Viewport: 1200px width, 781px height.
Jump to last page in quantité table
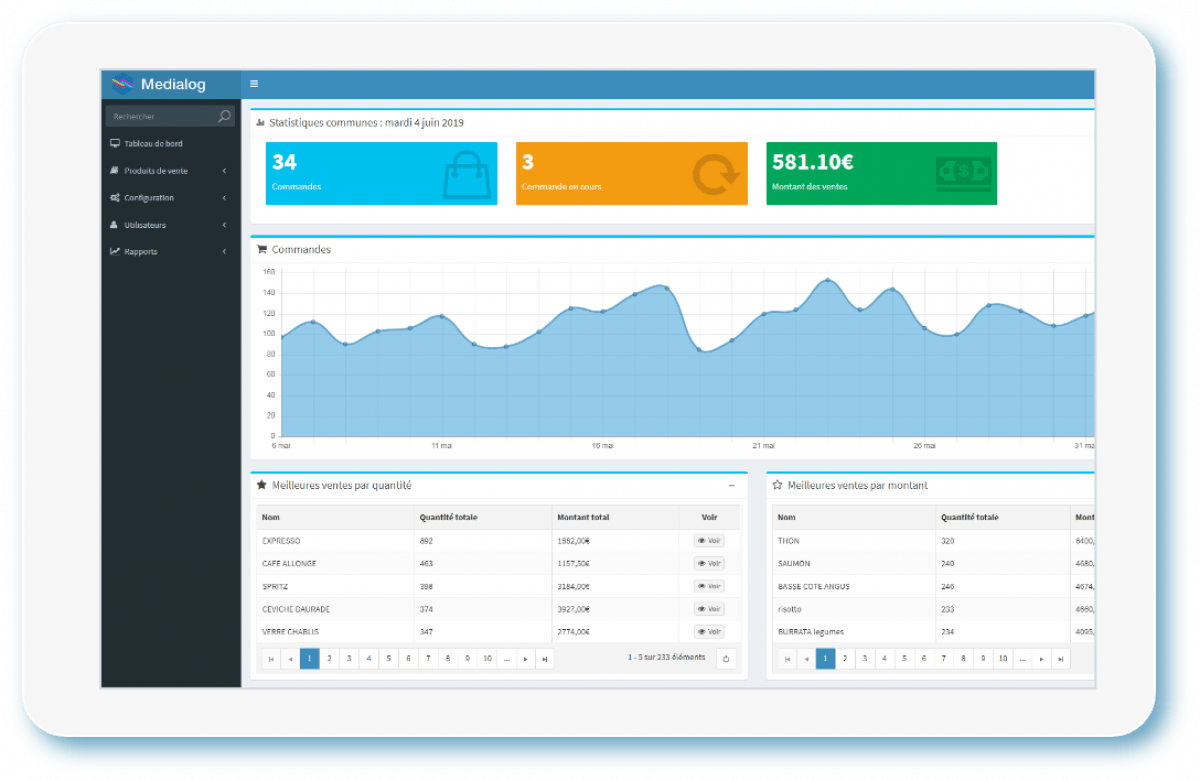(x=544, y=658)
